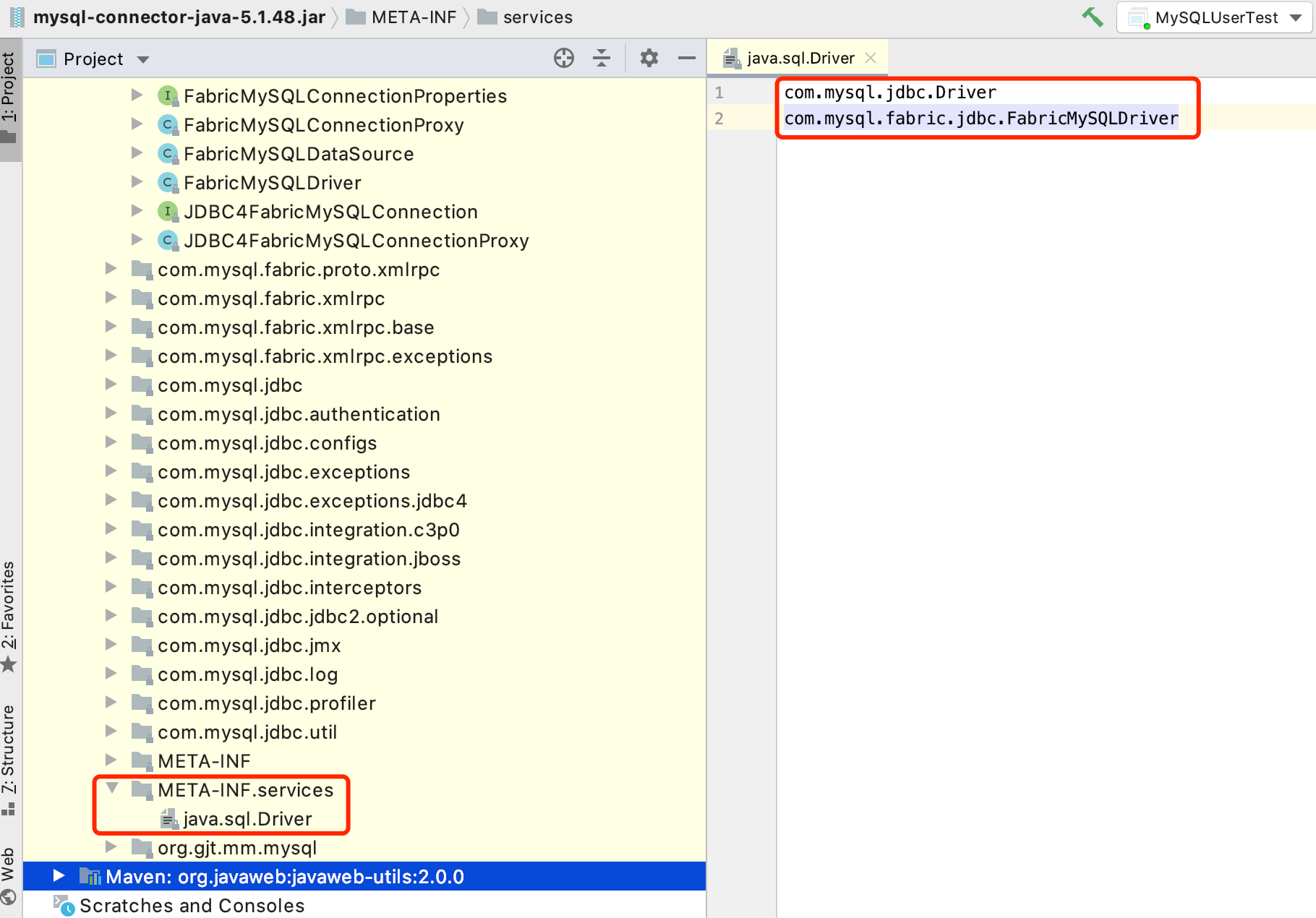Click the services breadcrumb

[x=538, y=17]
